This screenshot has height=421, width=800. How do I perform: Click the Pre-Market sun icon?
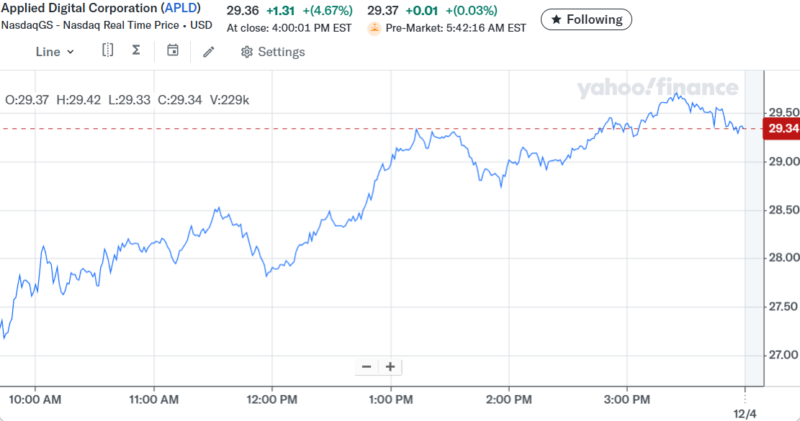point(374,28)
